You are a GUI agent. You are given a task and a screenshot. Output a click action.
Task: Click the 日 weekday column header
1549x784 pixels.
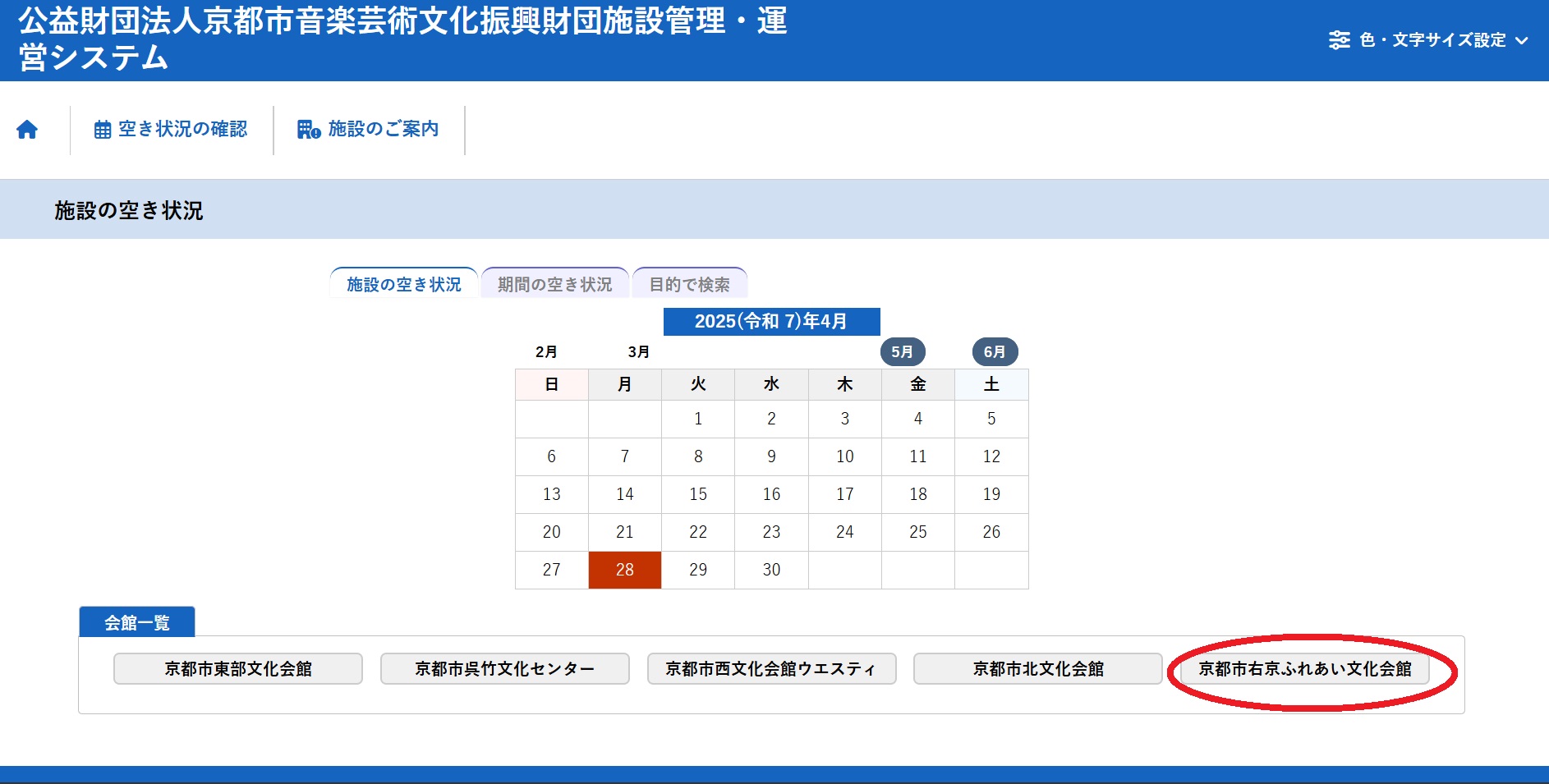(552, 384)
